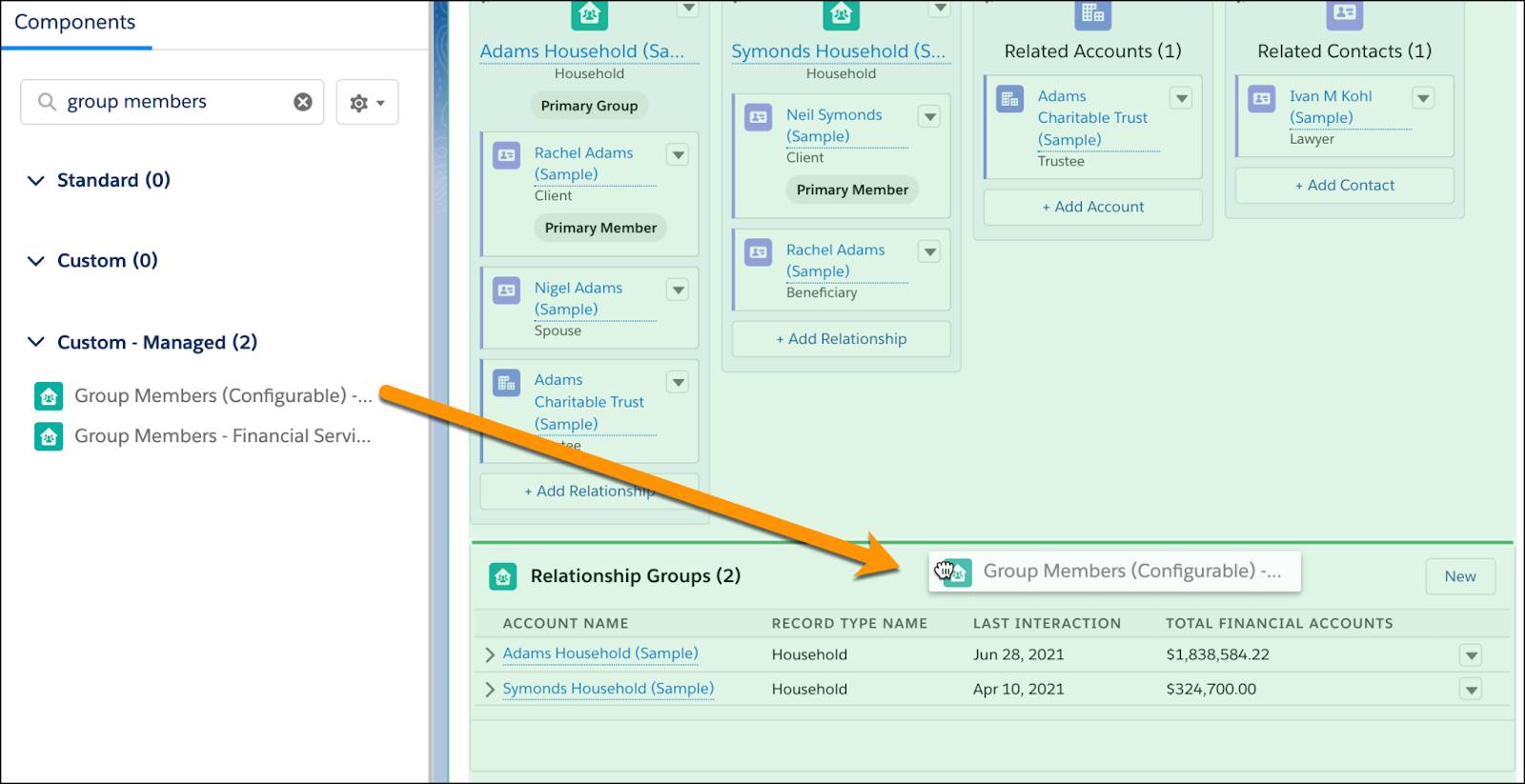Click the + Add Contact button
Image resolution: width=1525 pixels, height=784 pixels.
coord(1344,186)
